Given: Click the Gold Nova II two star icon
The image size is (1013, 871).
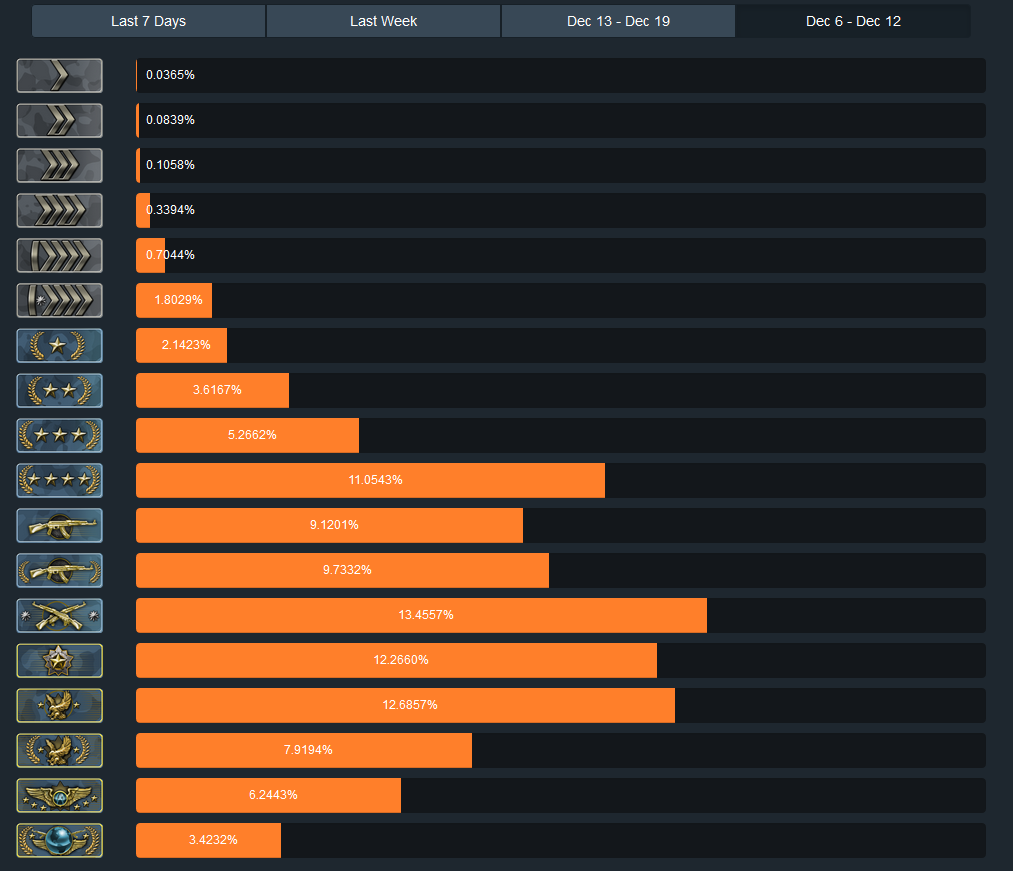Looking at the screenshot, I should click(x=59, y=390).
